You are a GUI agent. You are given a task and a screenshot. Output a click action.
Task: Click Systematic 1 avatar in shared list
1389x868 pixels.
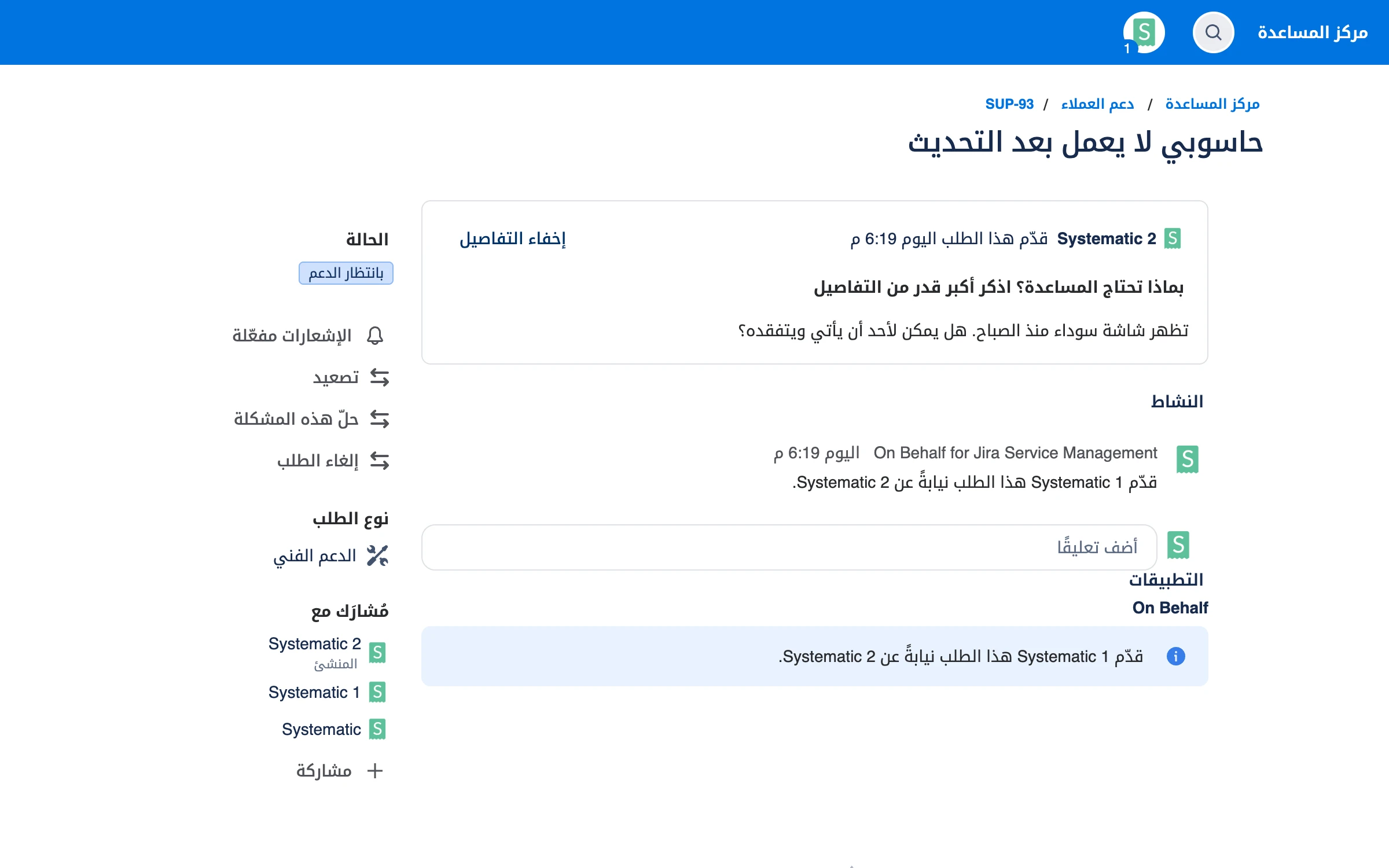coord(377,692)
